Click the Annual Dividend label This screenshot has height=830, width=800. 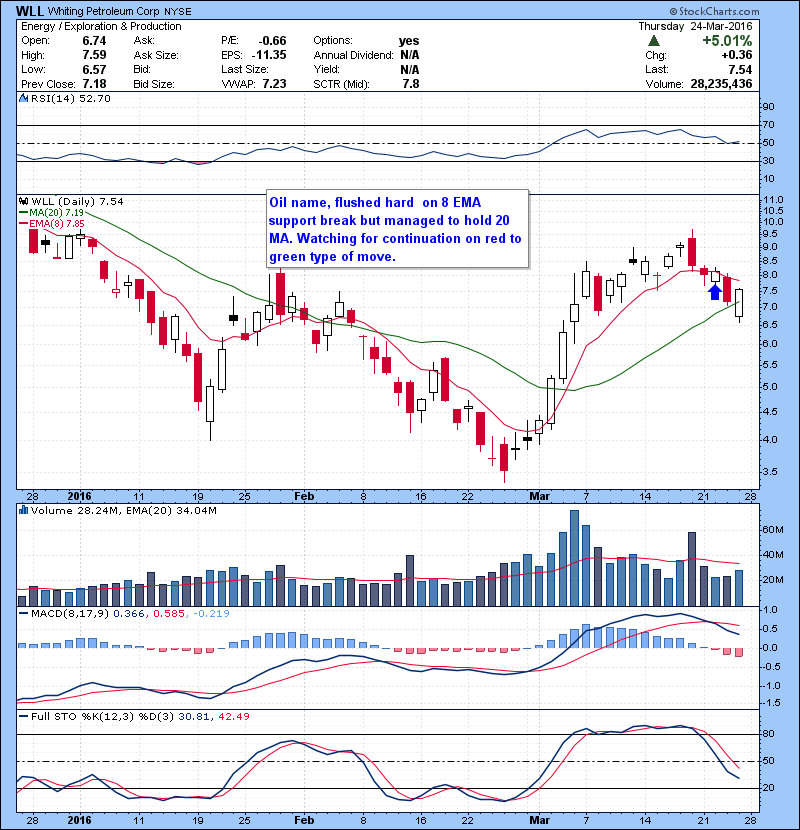354,55
